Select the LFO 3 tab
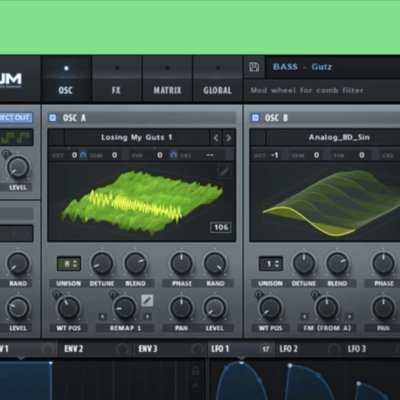The width and height of the screenshot is (400, 400). tap(357, 349)
